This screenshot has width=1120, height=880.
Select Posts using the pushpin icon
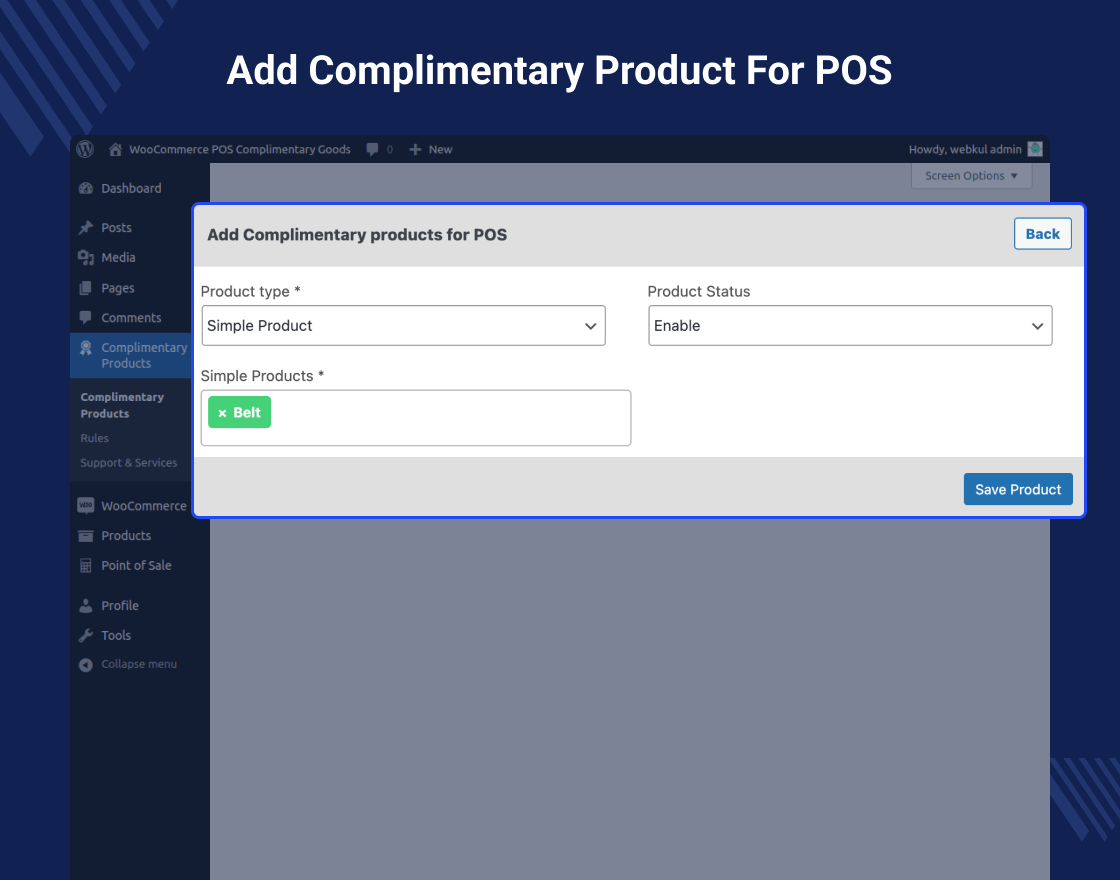[84, 227]
